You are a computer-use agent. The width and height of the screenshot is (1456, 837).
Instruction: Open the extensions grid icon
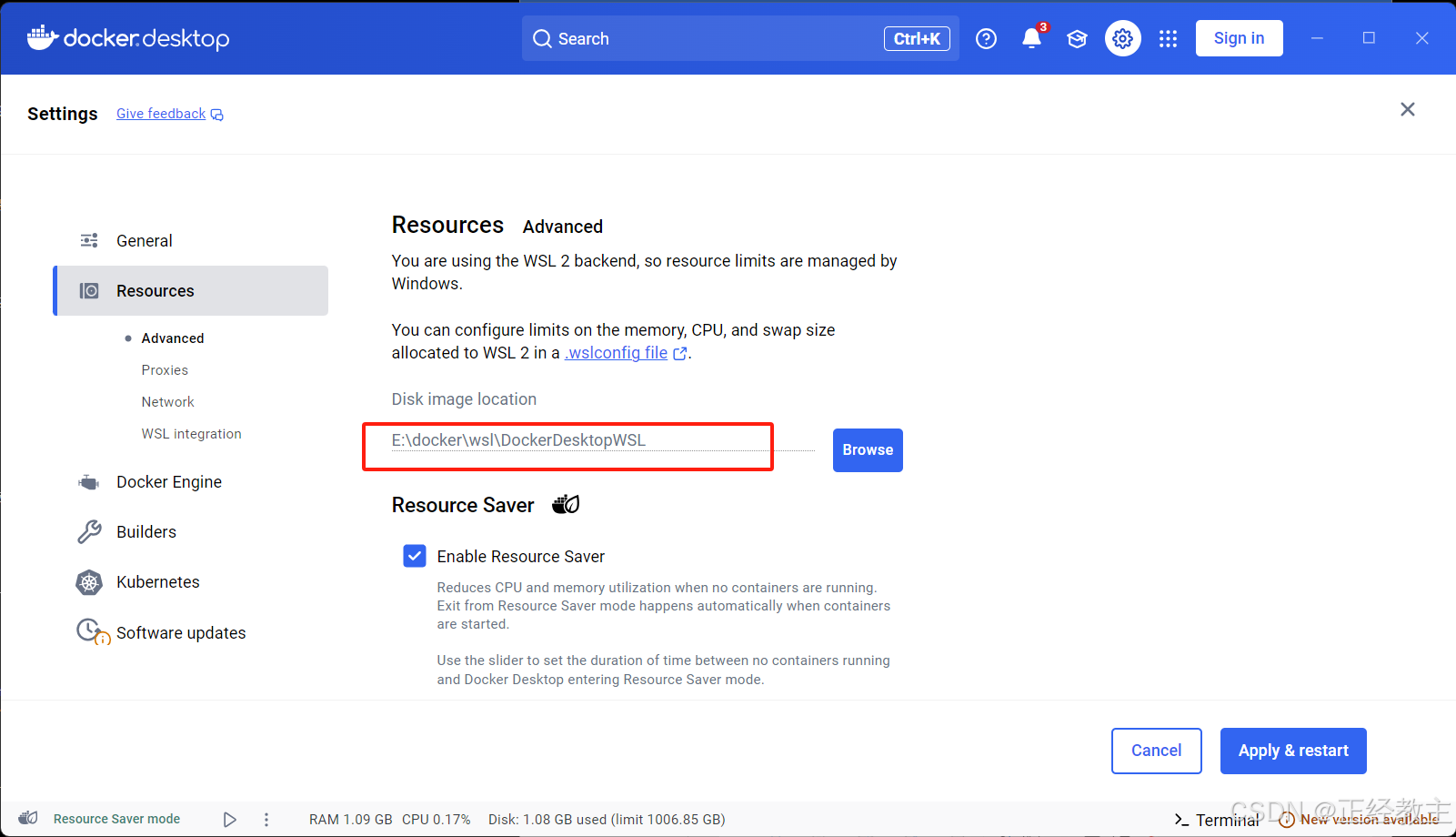(x=1169, y=38)
